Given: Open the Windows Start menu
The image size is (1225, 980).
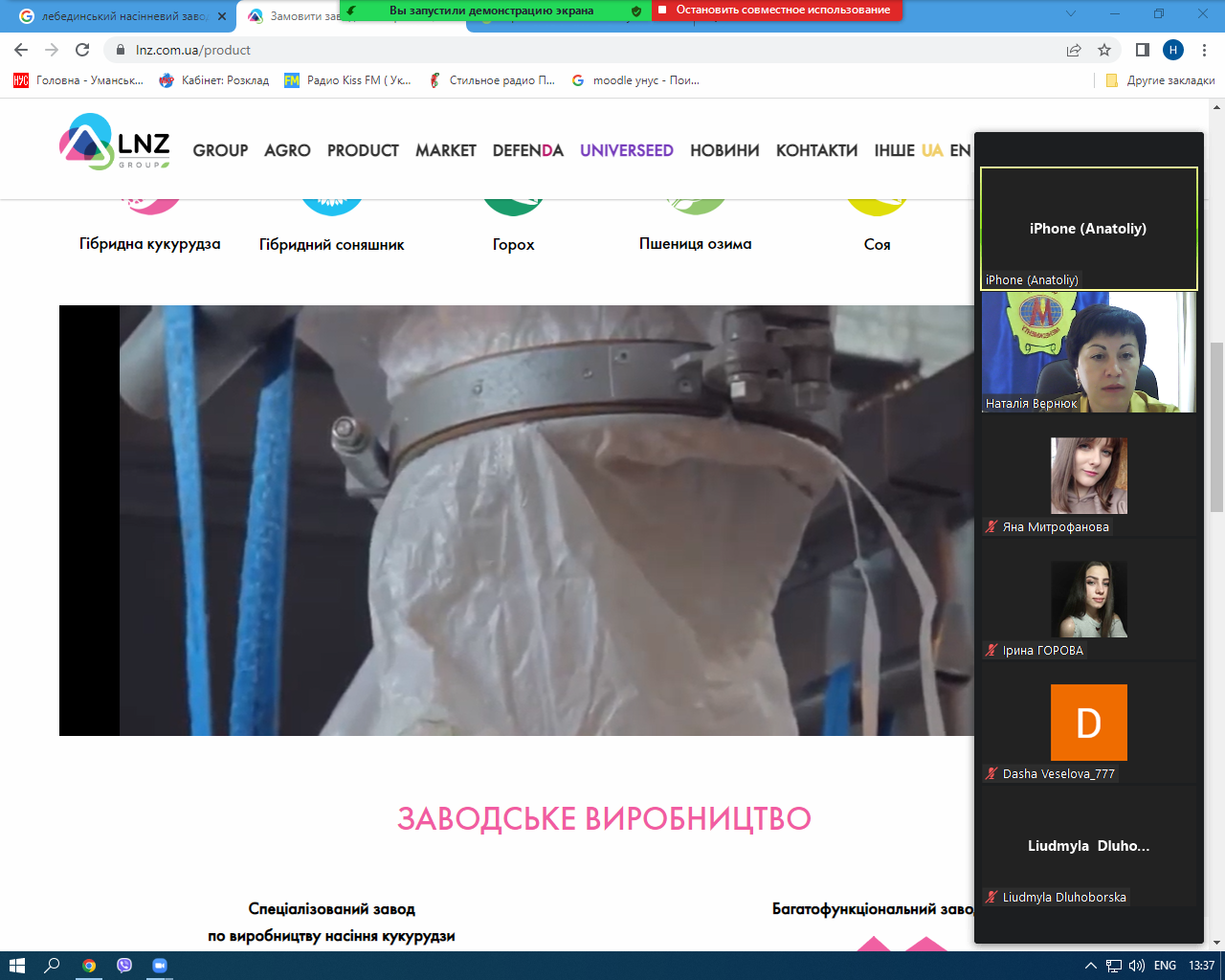Looking at the screenshot, I should pos(16,966).
